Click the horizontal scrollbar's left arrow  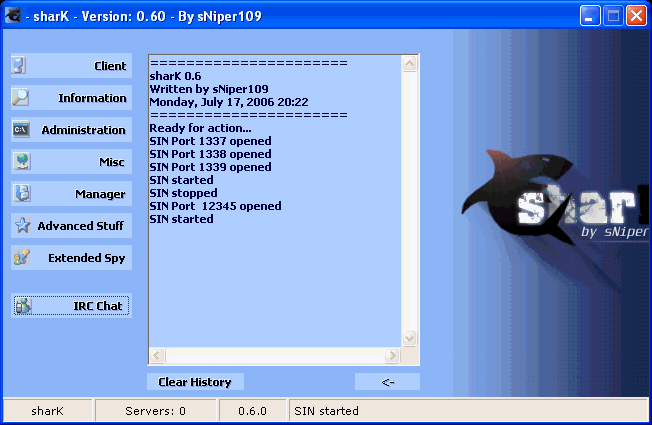[155, 356]
